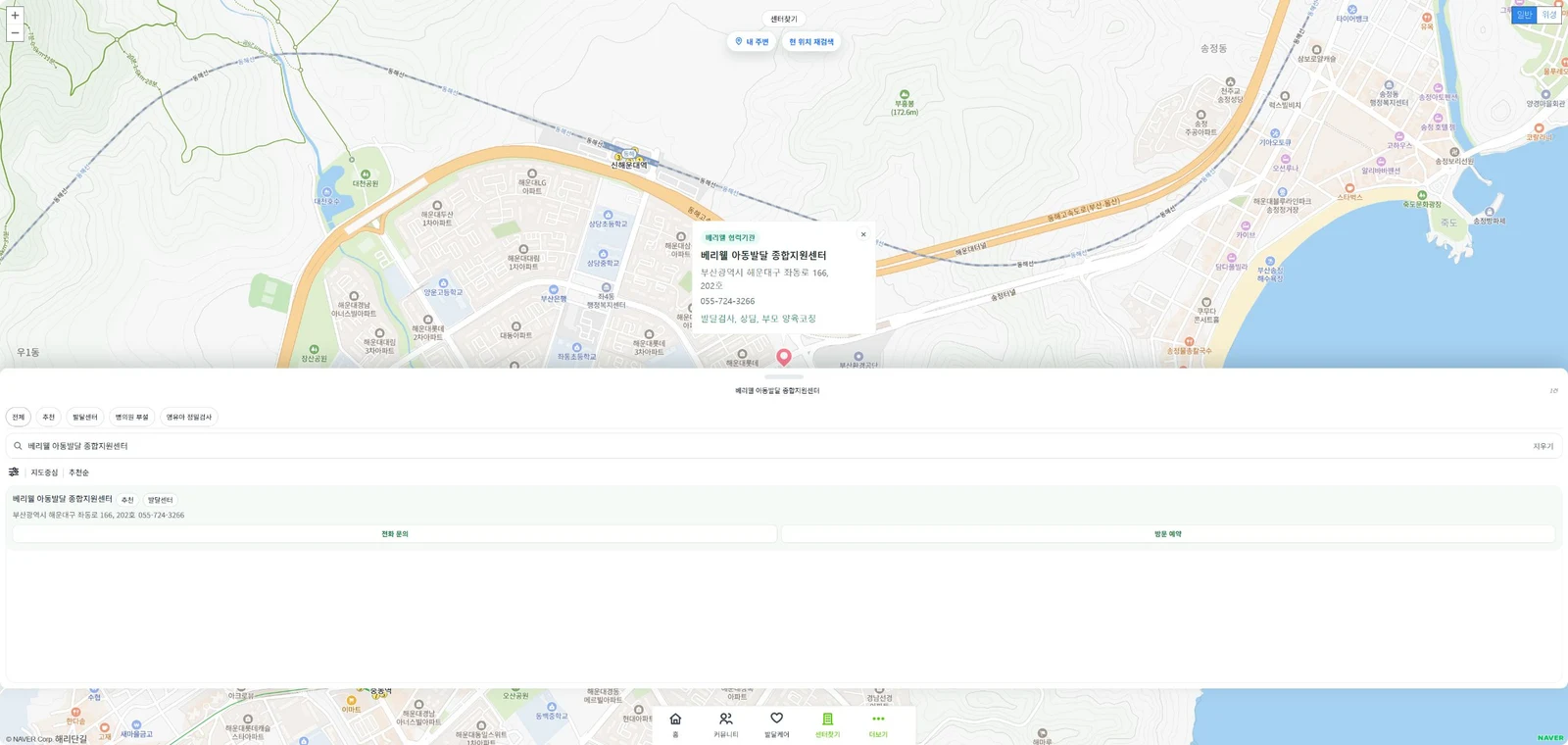Sort results by 지도중심

(44, 472)
